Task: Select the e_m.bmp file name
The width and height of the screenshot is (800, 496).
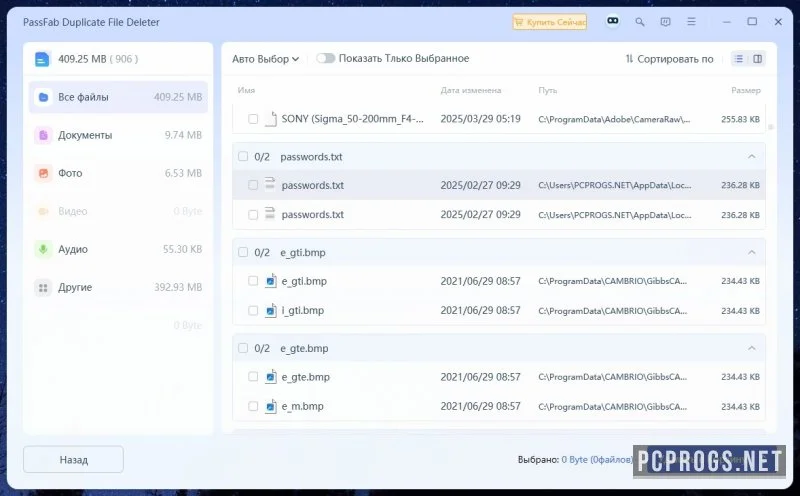Action: click(x=303, y=406)
